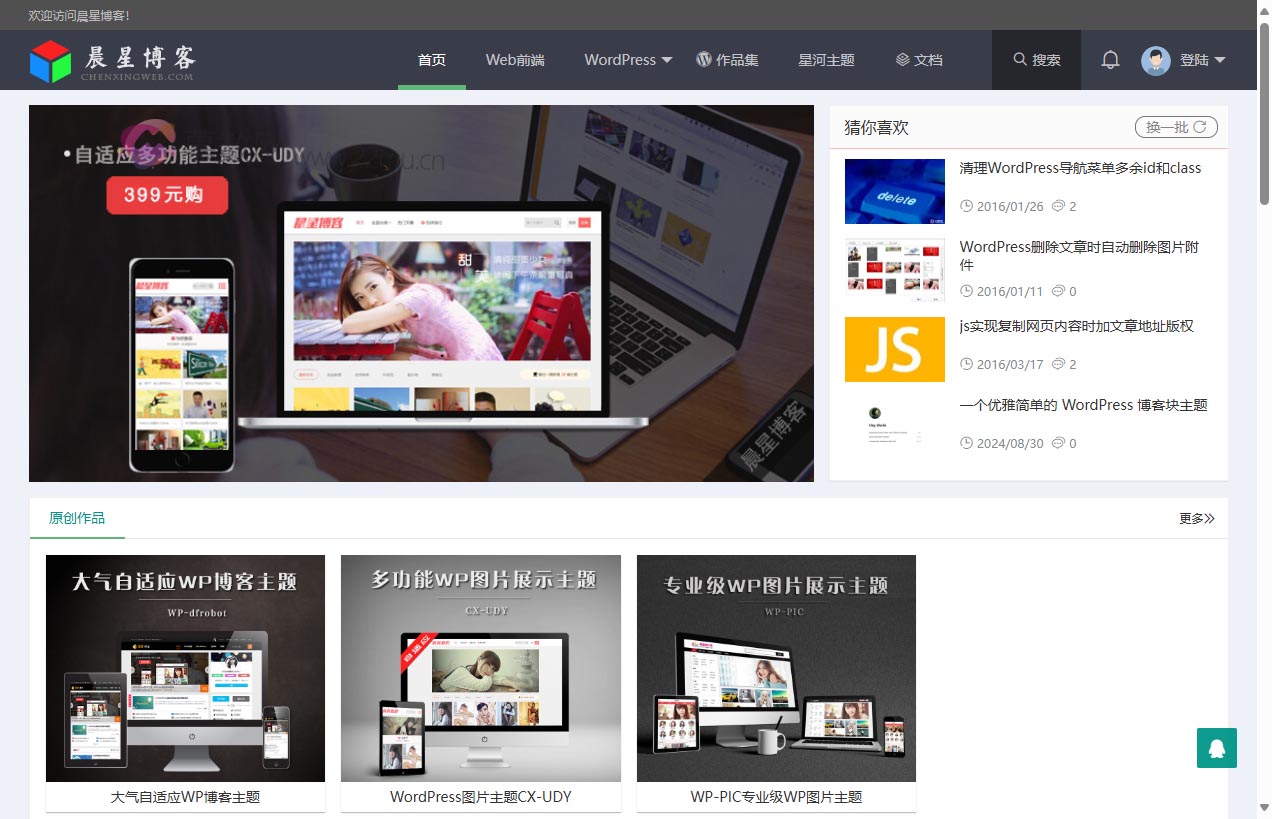This screenshot has height=819, width=1272.
Task: Open the 作品集 WordPress-icon menu item
Action: (x=728, y=60)
